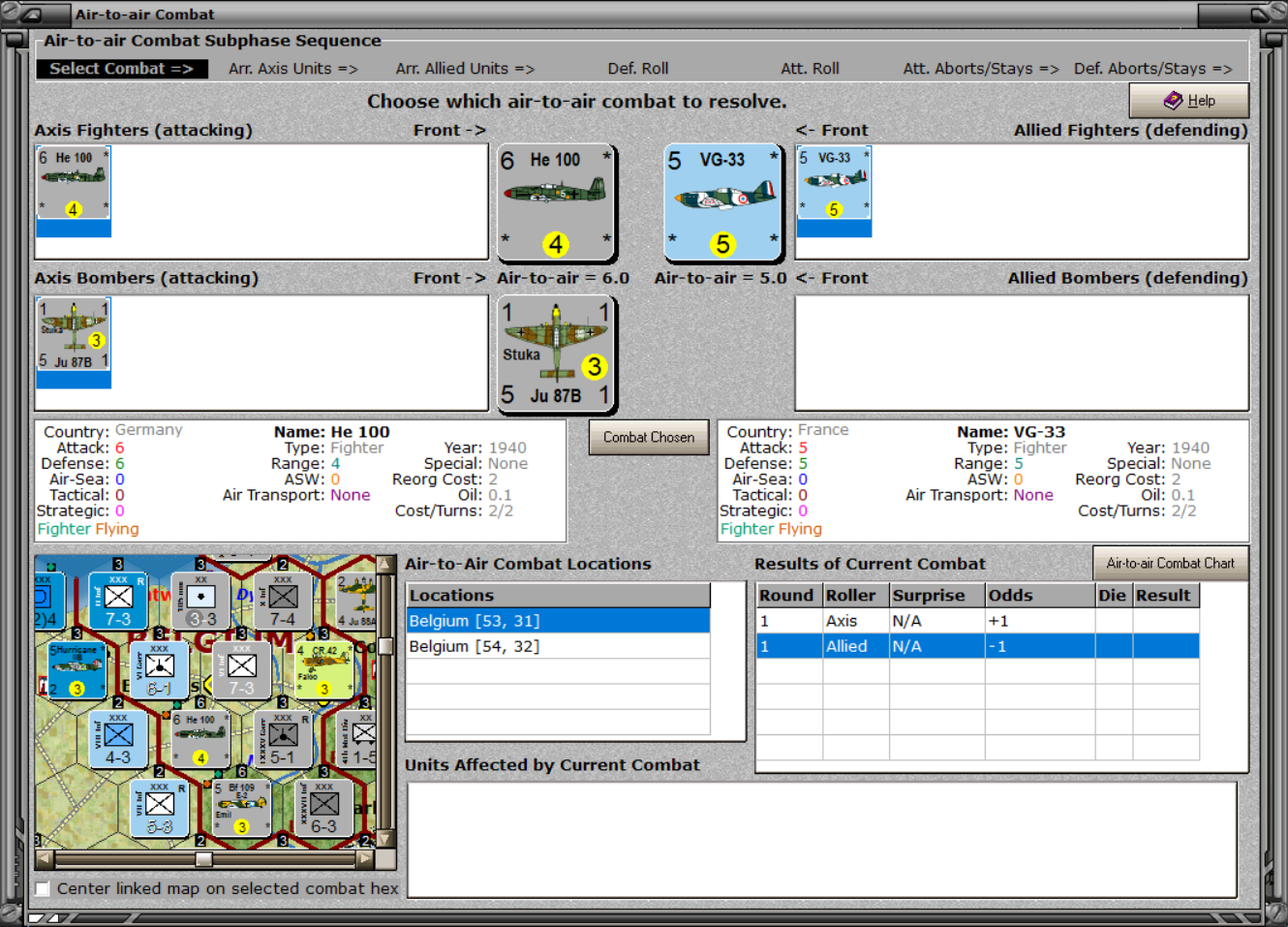Viewport: 1288px width, 927px height.
Task: Click the II Inf 7-3 unit on map
Action: (118, 601)
